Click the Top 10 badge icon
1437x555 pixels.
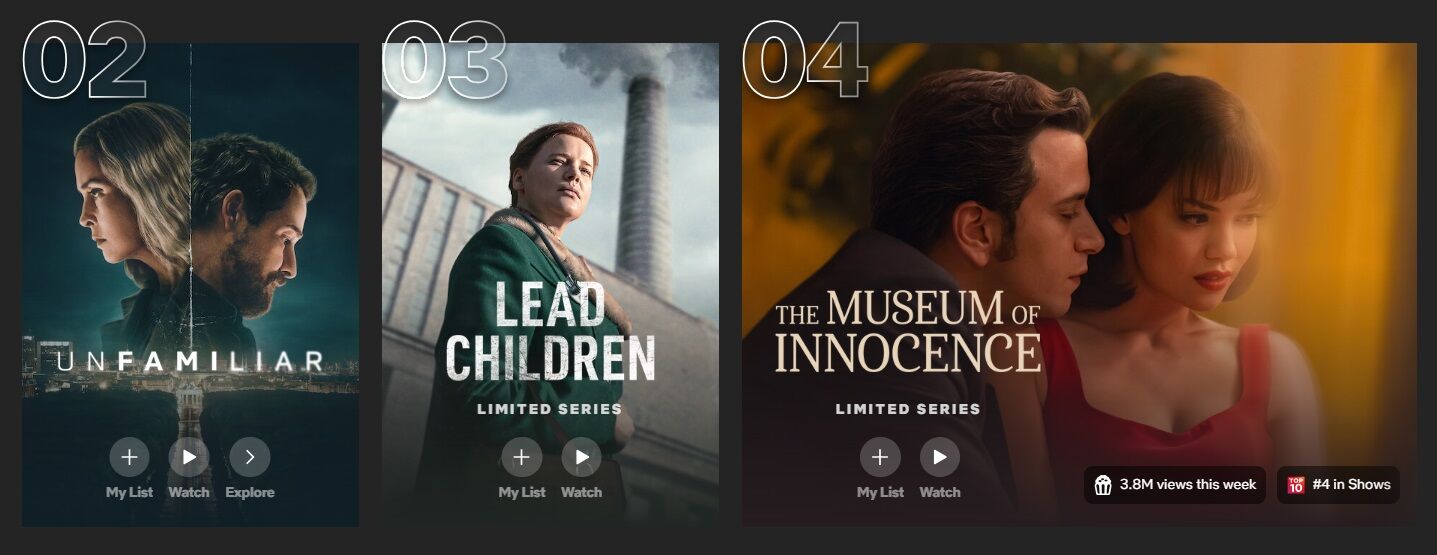tap(1296, 485)
